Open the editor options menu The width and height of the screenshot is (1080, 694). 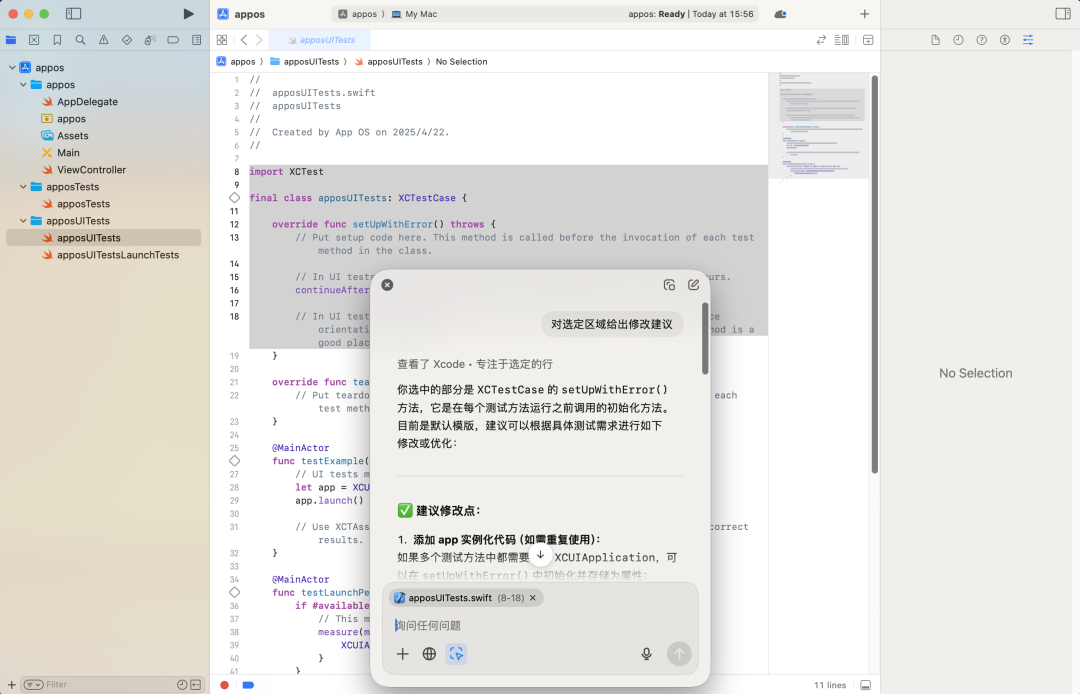[842, 40]
